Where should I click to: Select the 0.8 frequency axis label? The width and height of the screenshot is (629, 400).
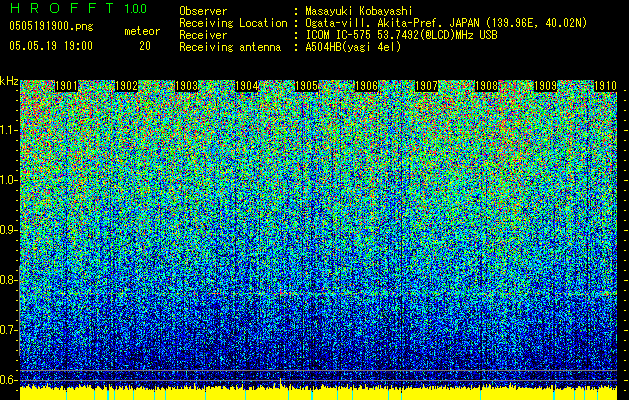9,280
